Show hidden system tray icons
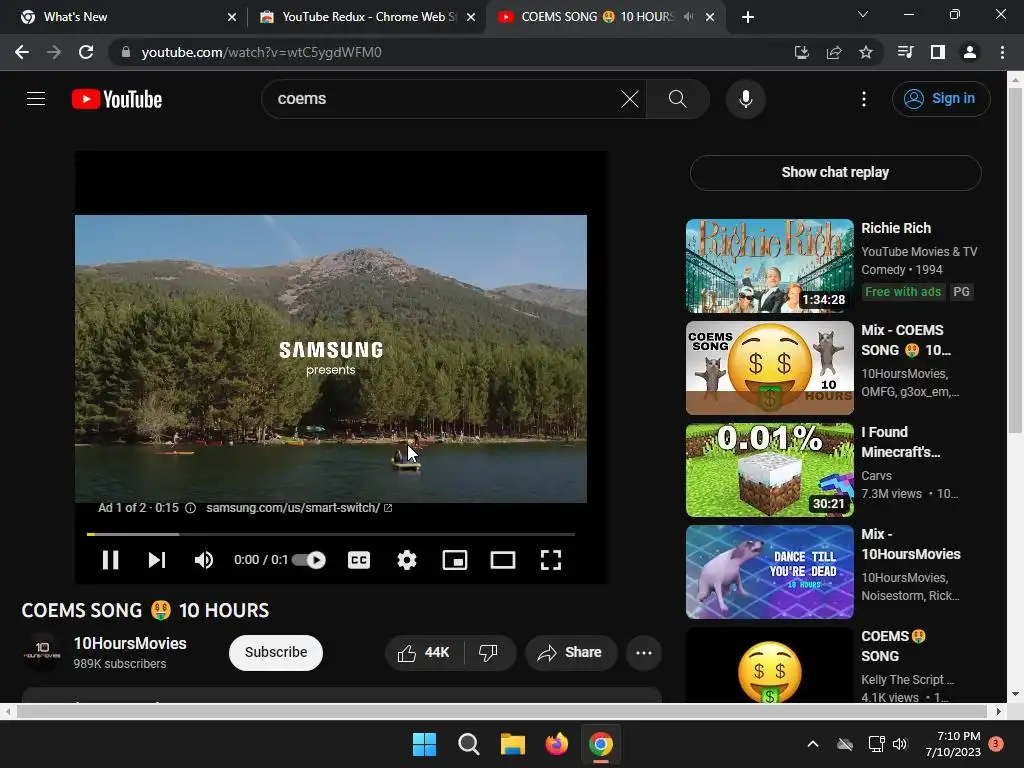This screenshot has height=768, width=1024. point(813,744)
